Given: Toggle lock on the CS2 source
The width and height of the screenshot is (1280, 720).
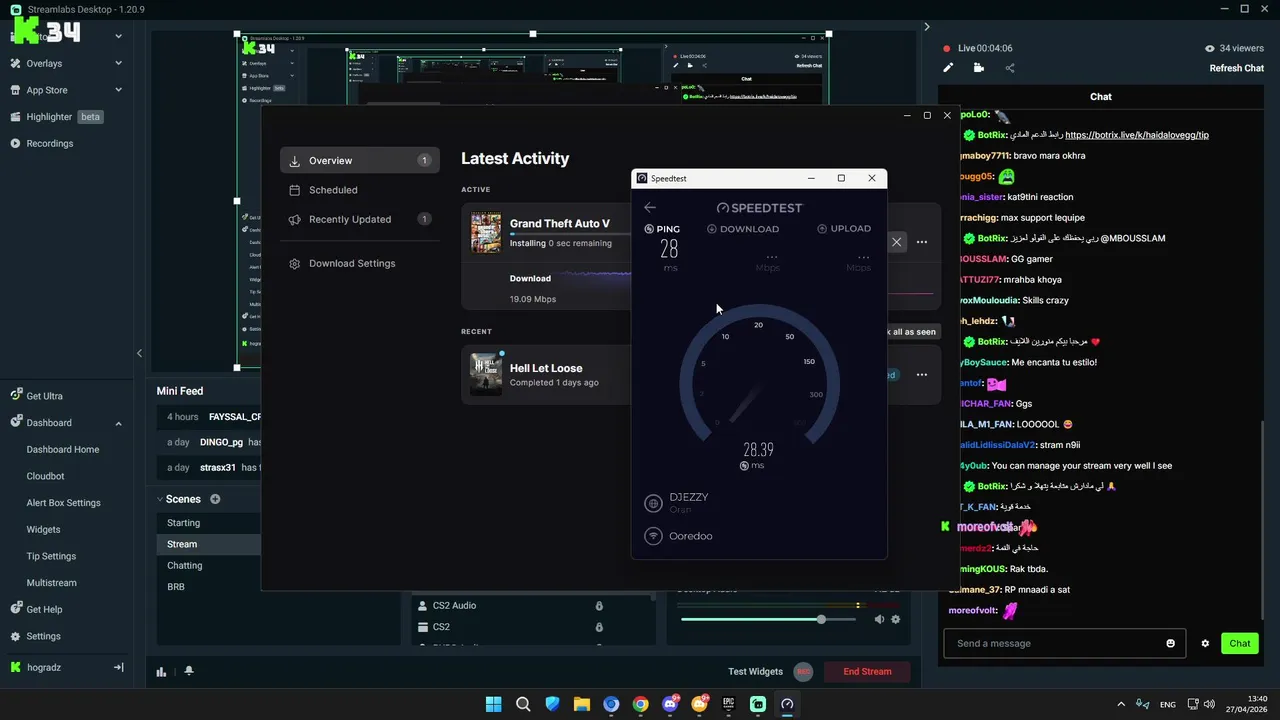Looking at the screenshot, I should point(599,627).
